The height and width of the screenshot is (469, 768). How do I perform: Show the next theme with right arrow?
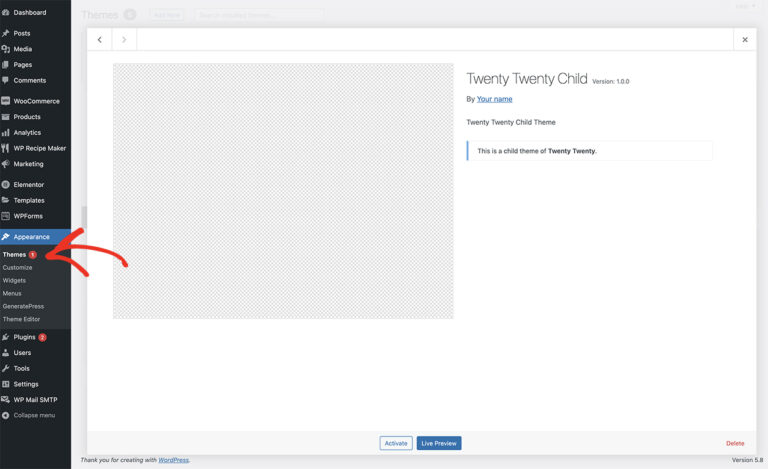(x=124, y=40)
